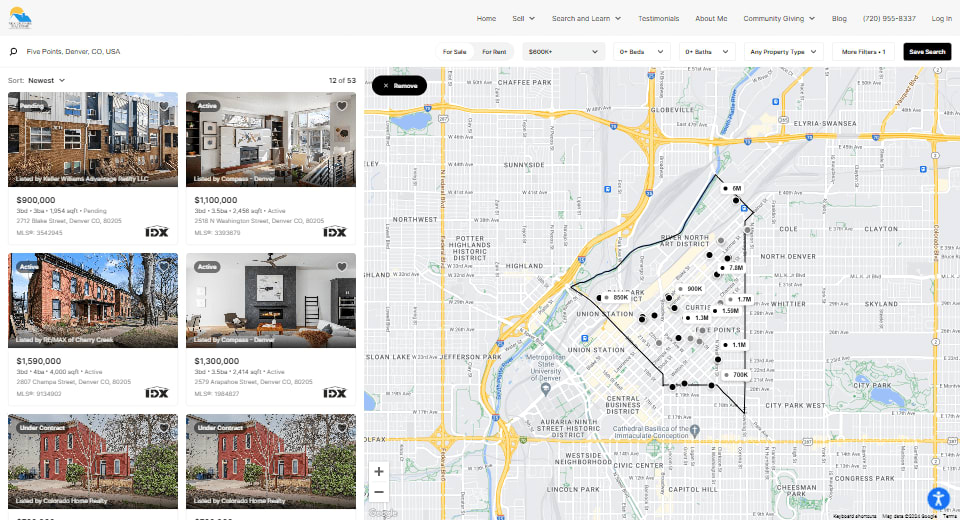Click IDX logo on the $1,590,000 listing
The width and height of the screenshot is (960, 520).
(157, 393)
